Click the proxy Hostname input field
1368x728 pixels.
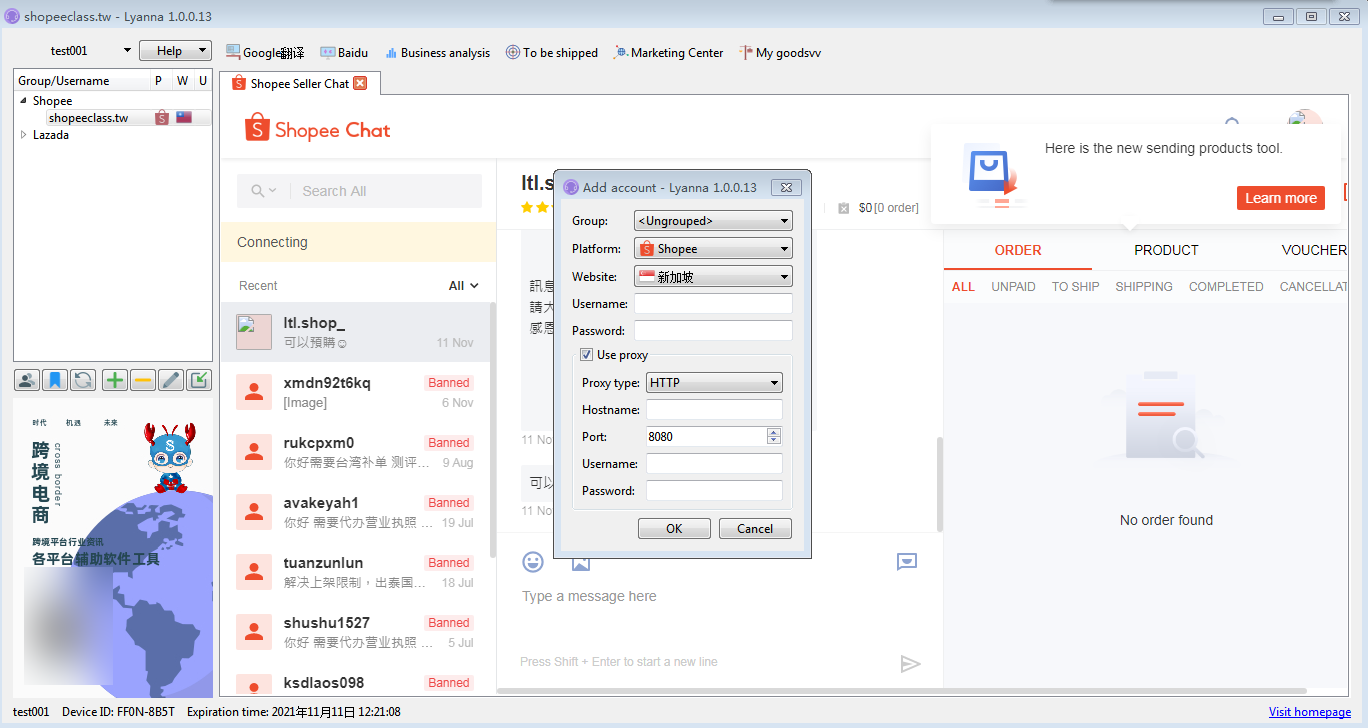coord(714,410)
